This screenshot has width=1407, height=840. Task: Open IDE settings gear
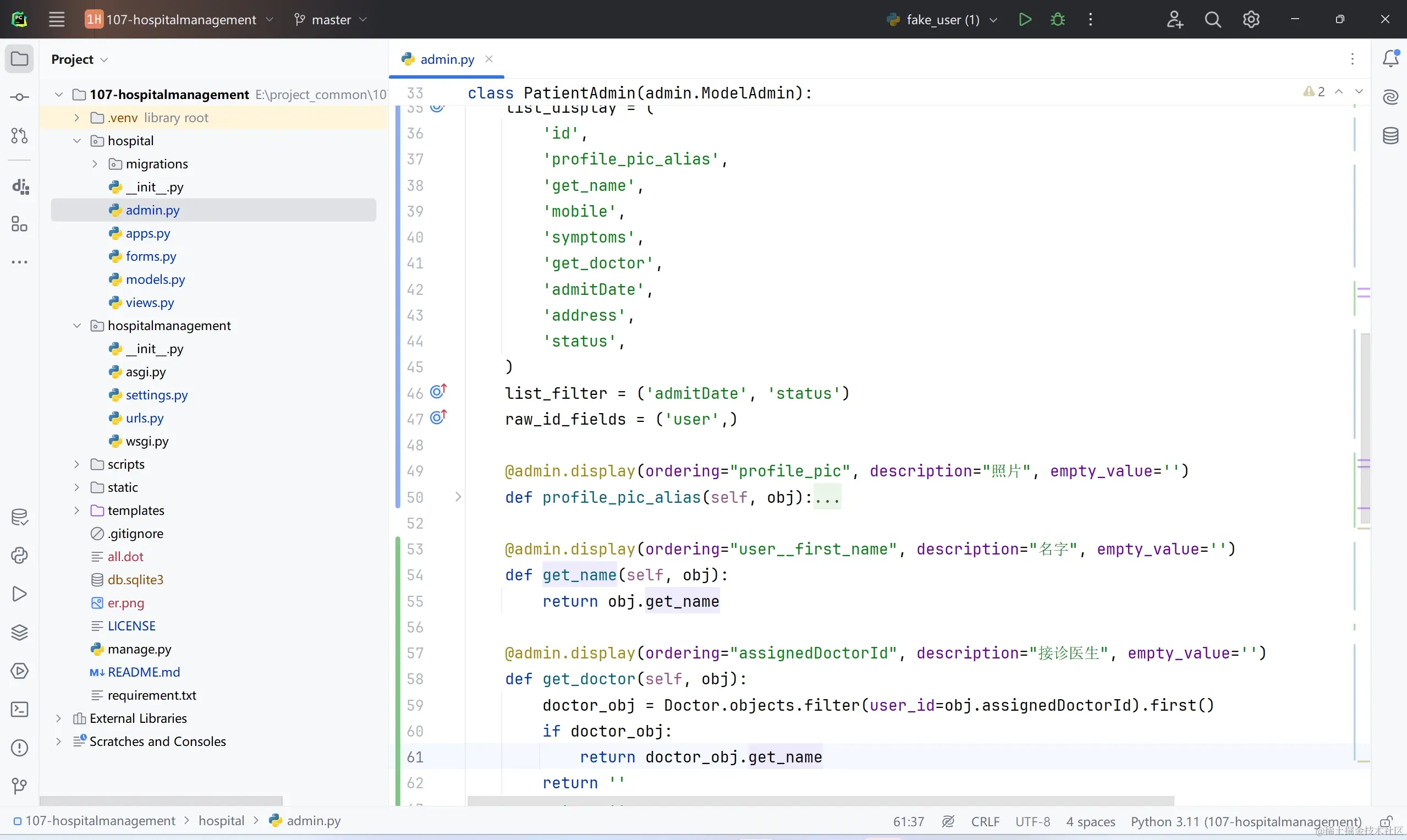pyautogui.click(x=1251, y=20)
